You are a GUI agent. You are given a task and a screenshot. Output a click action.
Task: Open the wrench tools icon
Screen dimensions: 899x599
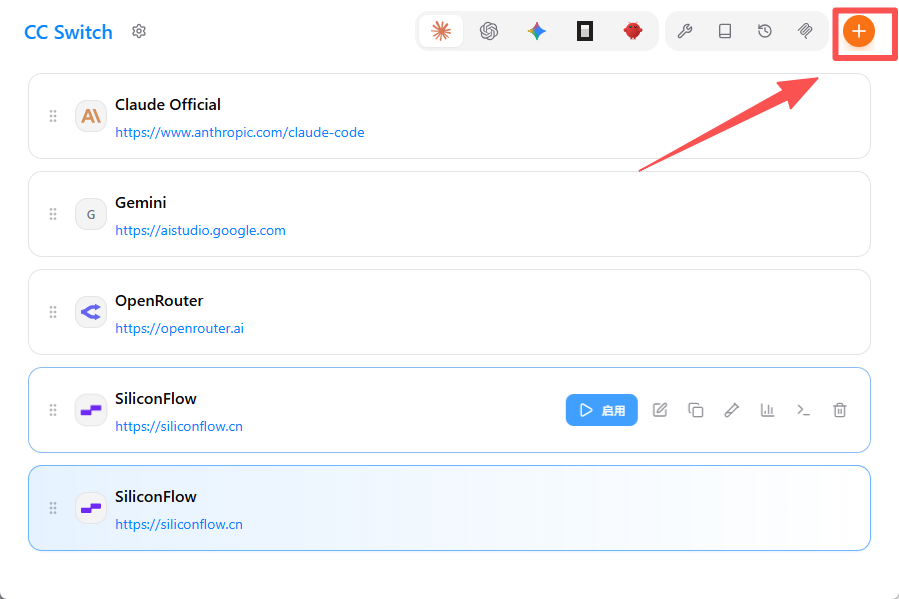click(685, 31)
